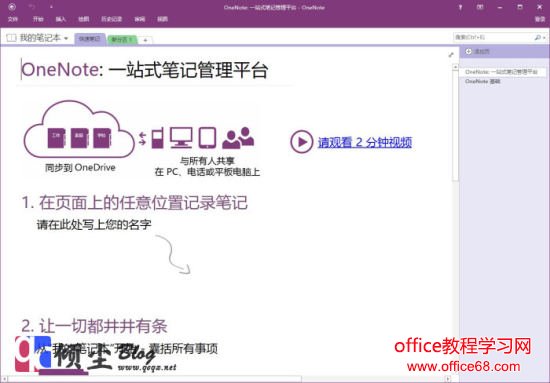Click the magnifier search icon

pos(537,37)
